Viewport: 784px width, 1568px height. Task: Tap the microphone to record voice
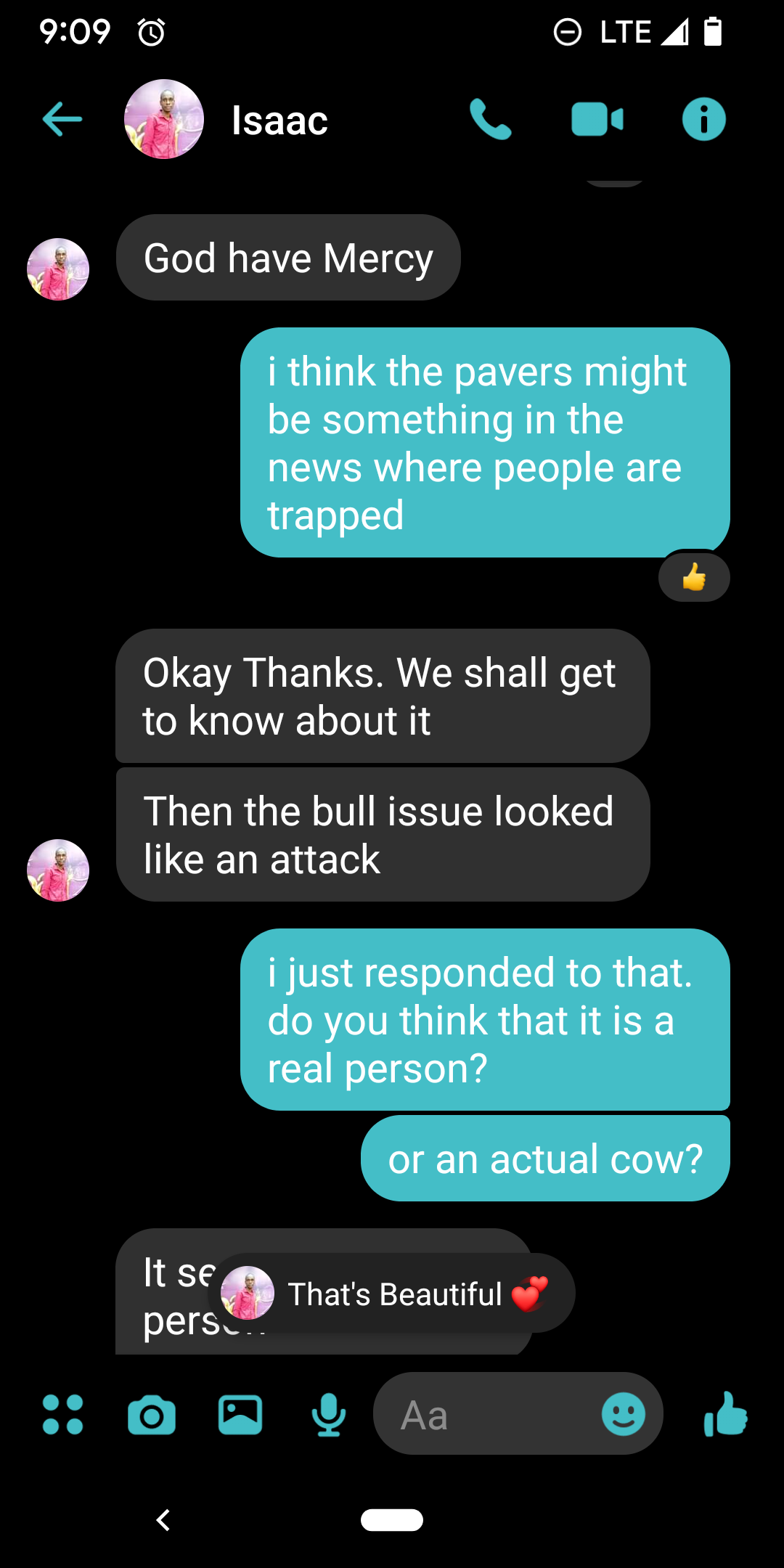(x=329, y=1415)
